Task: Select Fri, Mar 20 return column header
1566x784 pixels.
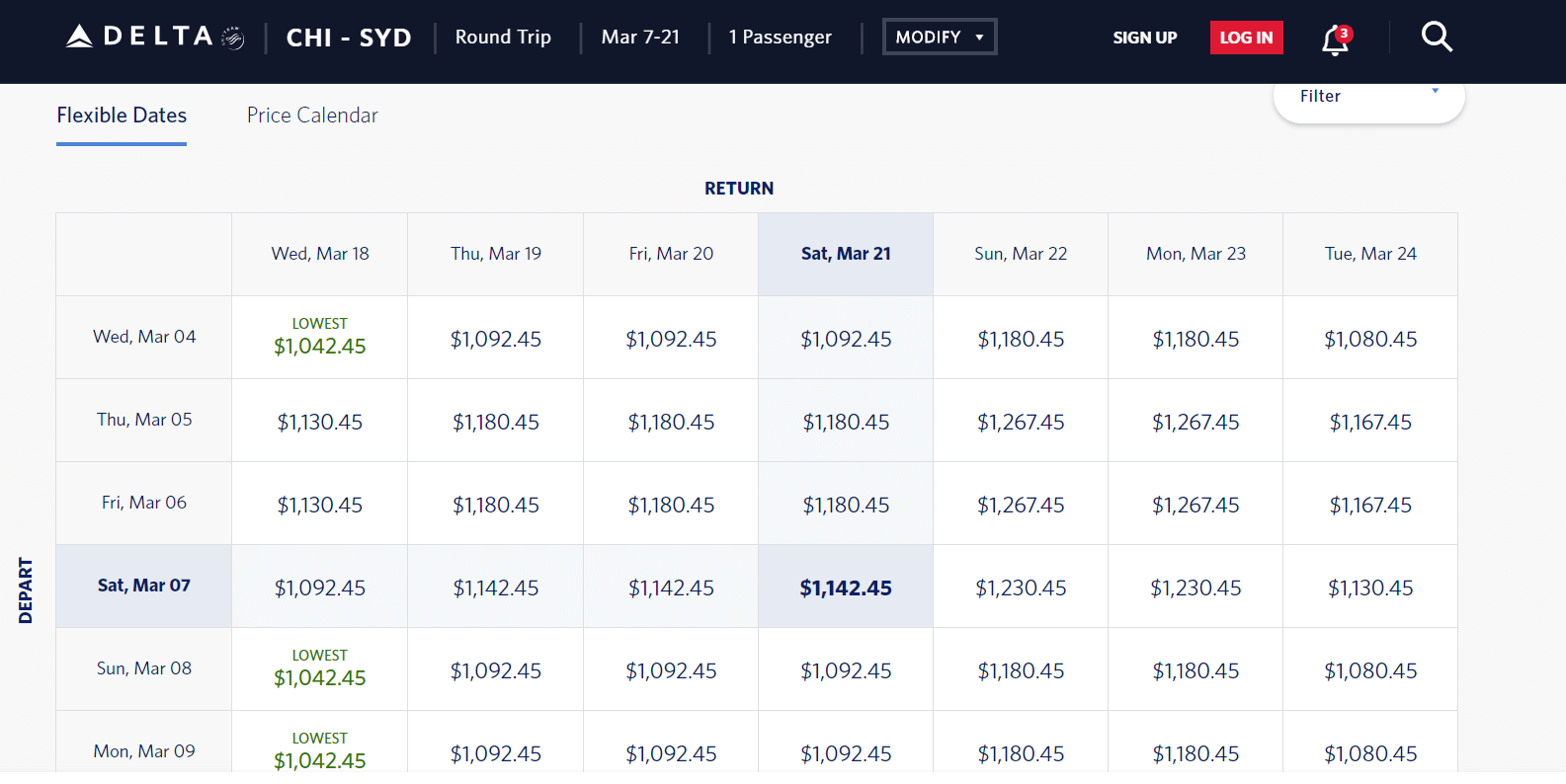Action: [x=671, y=254]
